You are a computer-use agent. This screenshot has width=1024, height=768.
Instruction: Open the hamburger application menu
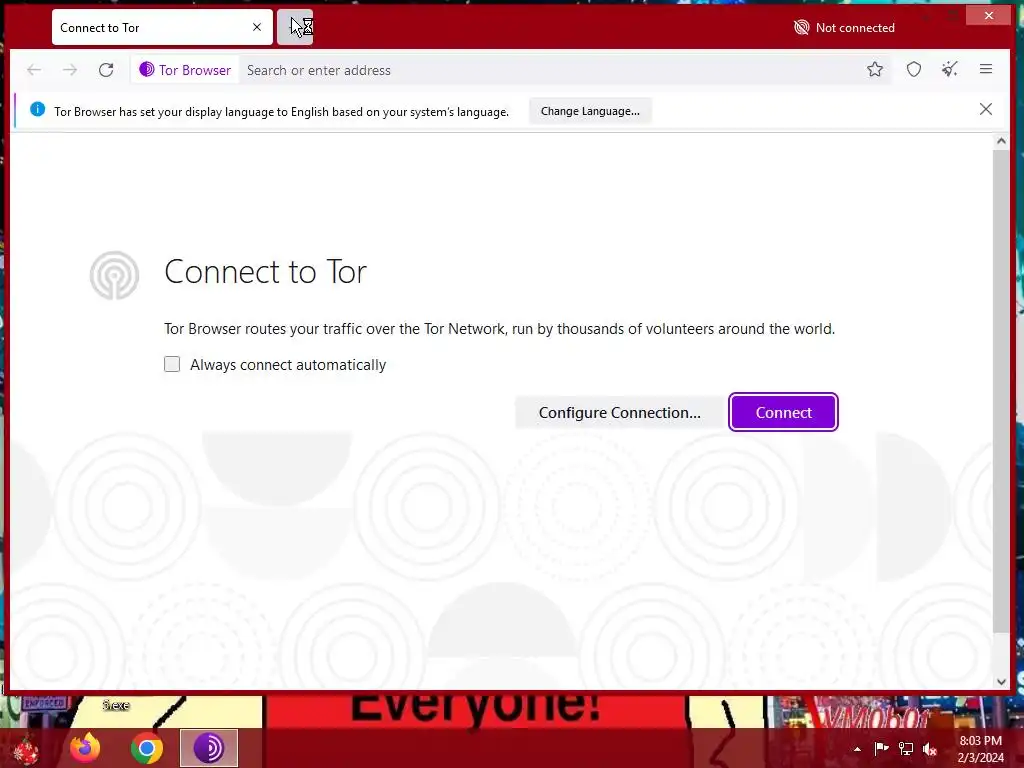pyautogui.click(x=985, y=69)
